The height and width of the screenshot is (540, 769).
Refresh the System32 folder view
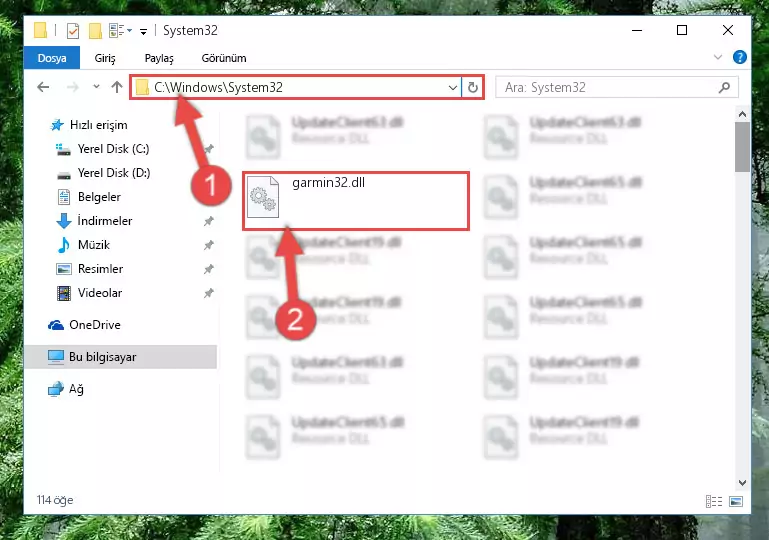tap(473, 88)
